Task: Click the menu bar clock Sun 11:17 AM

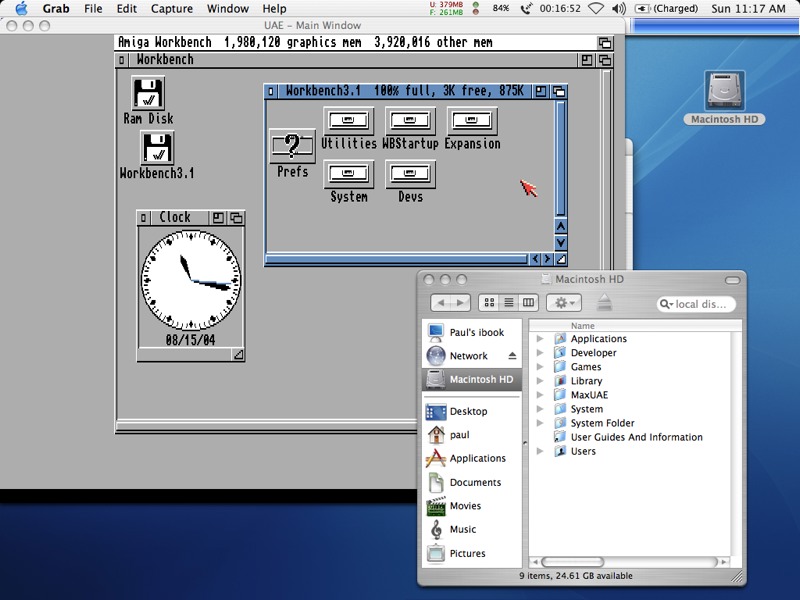Action: pos(748,9)
